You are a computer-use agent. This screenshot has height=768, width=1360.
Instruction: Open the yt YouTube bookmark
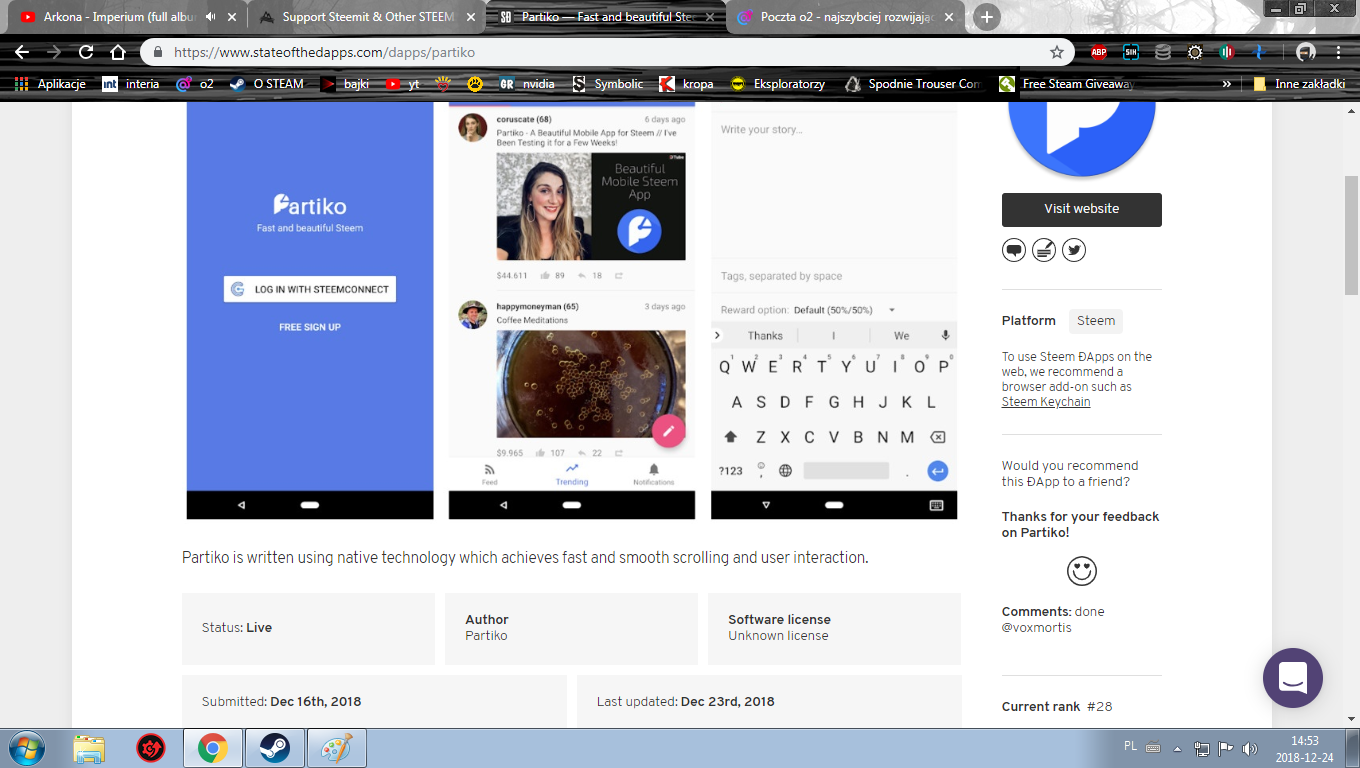tap(403, 84)
